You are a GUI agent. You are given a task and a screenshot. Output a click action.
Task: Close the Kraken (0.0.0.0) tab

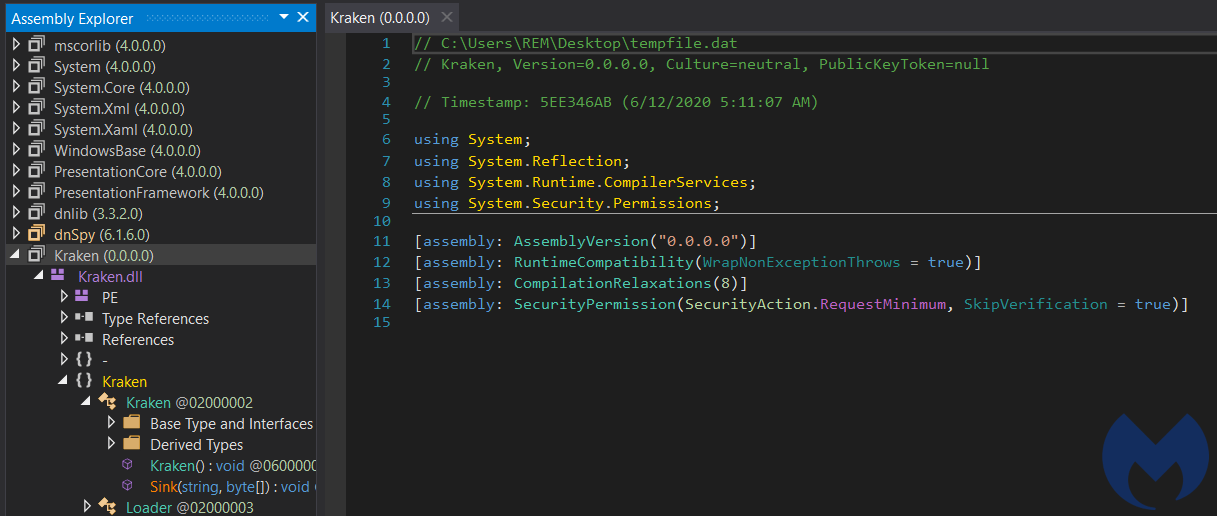pyautogui.click(x=447, y=18)
